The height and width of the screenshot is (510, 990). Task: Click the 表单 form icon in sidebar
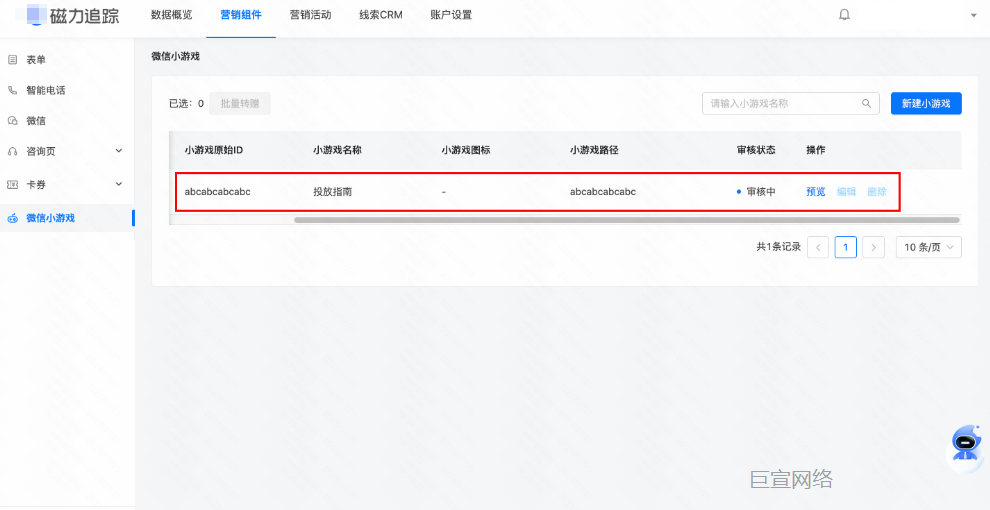tap(12, 60)
